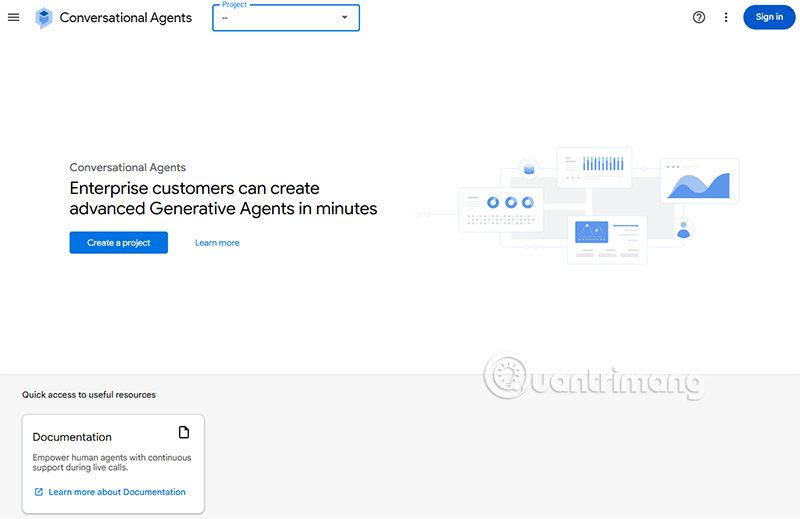Click the Conversational Agents header title
The width and height of the screenshot is (800, 519).
tap(126, 18)
